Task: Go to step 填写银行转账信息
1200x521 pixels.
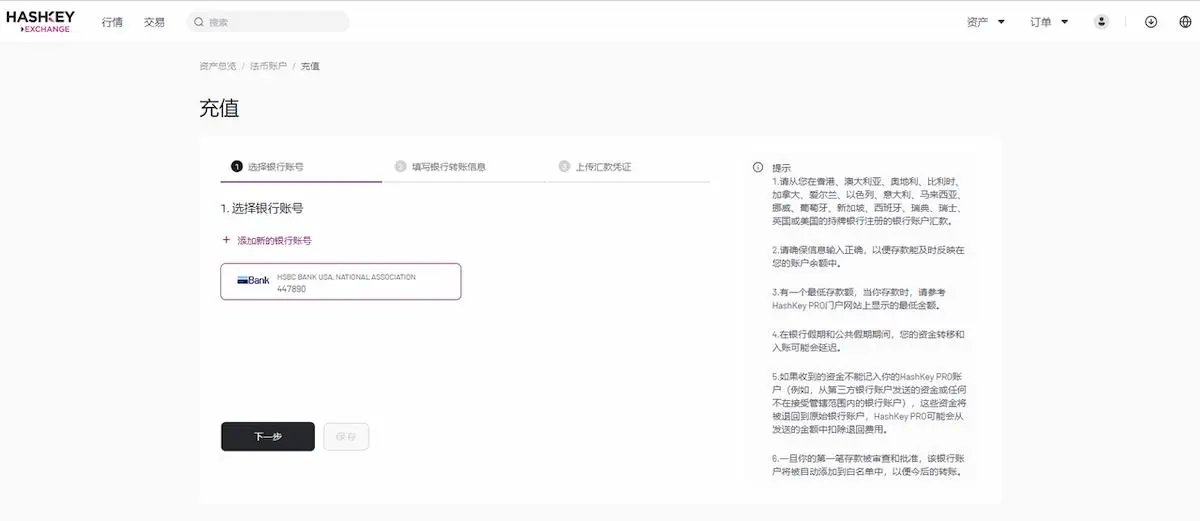Action: [440, 167]
